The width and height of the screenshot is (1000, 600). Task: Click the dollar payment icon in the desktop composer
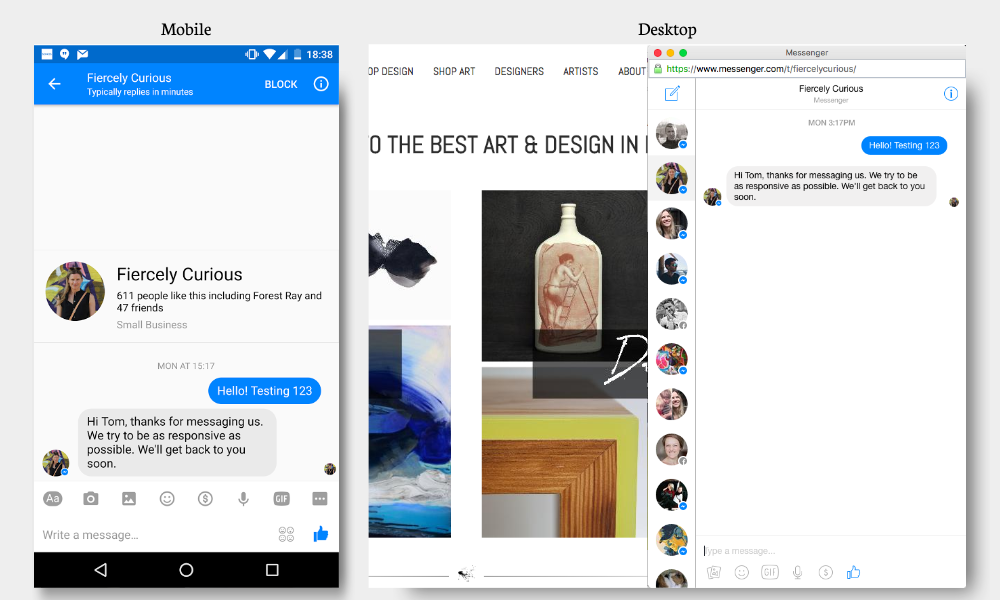click(825, 573)
